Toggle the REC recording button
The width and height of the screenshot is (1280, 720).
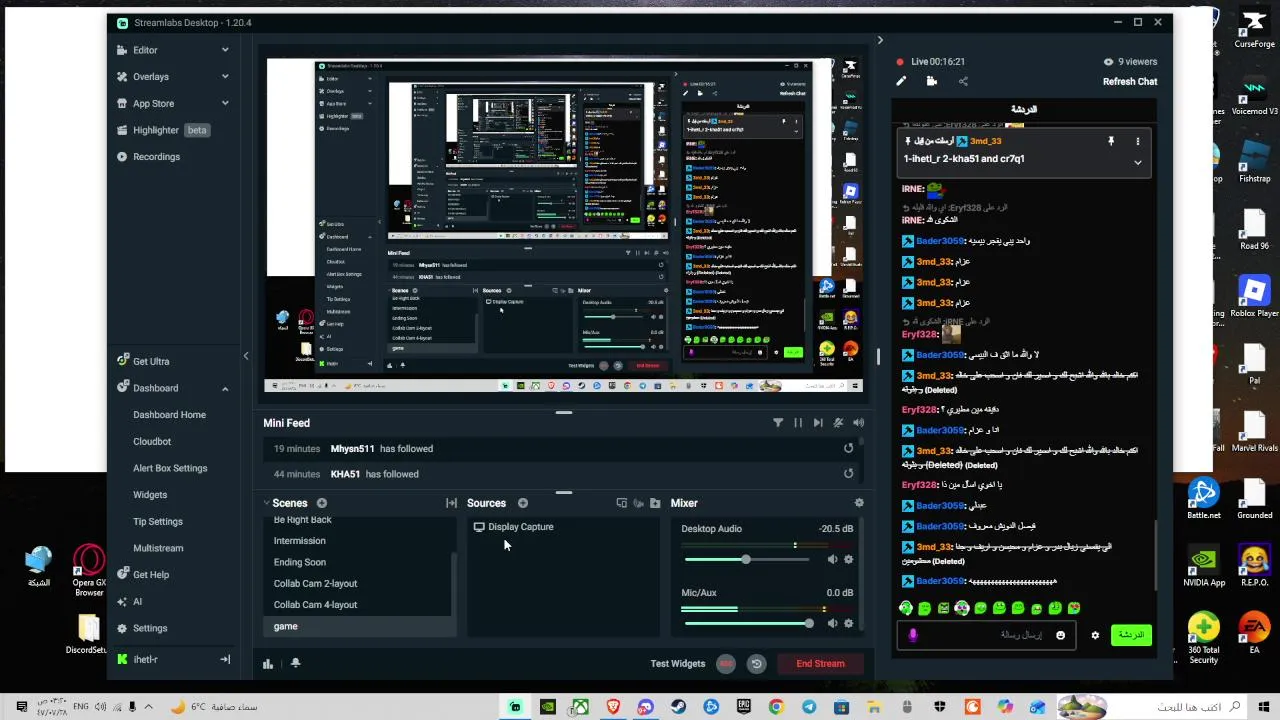(x=726, y=664)
